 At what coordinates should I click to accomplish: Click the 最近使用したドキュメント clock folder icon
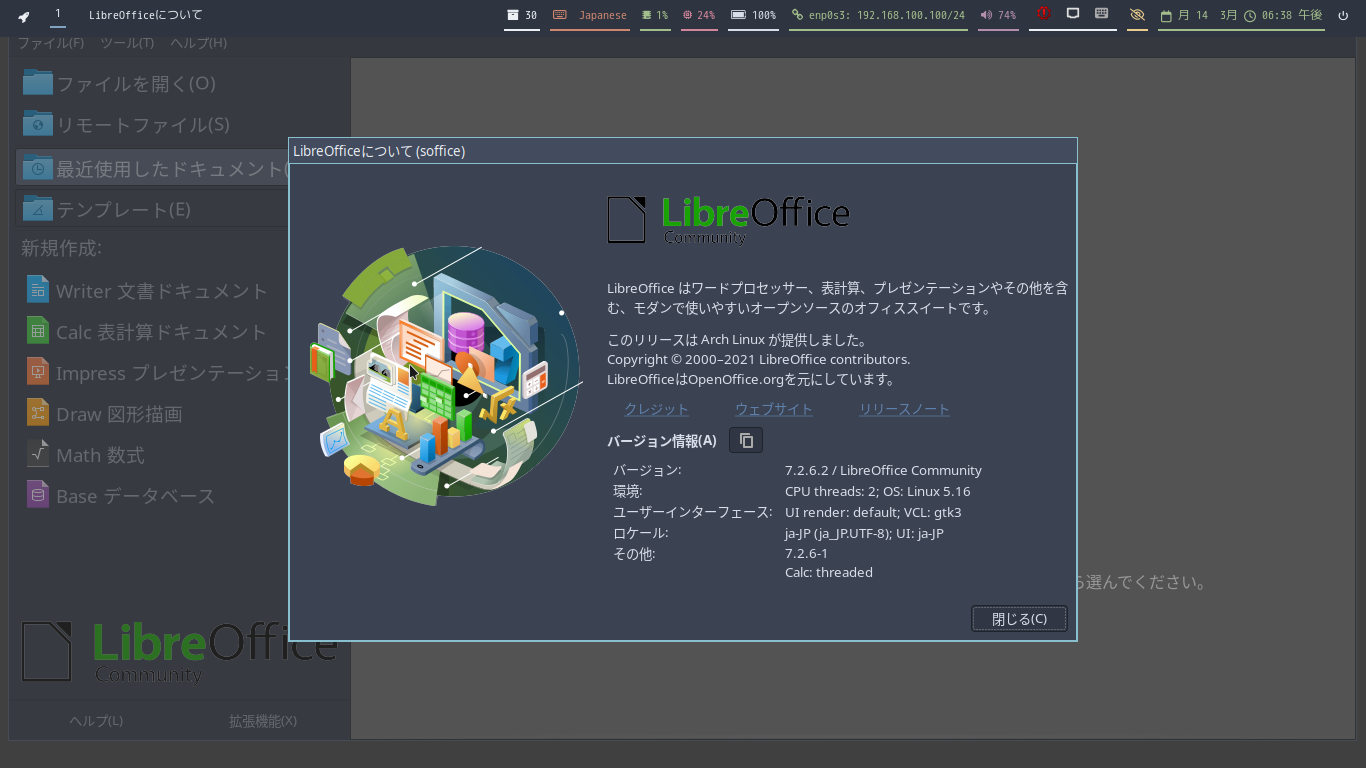(38, 167)
